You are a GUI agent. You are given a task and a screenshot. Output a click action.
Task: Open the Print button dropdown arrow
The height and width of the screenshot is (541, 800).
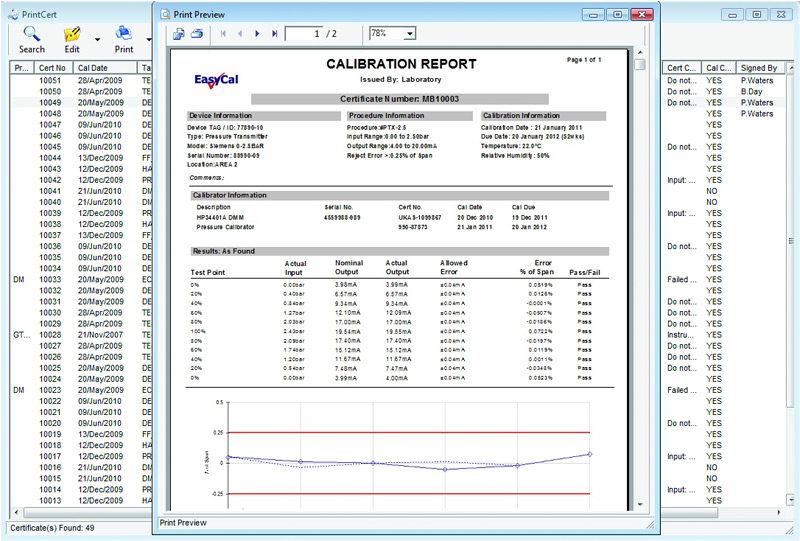[148, 40]
